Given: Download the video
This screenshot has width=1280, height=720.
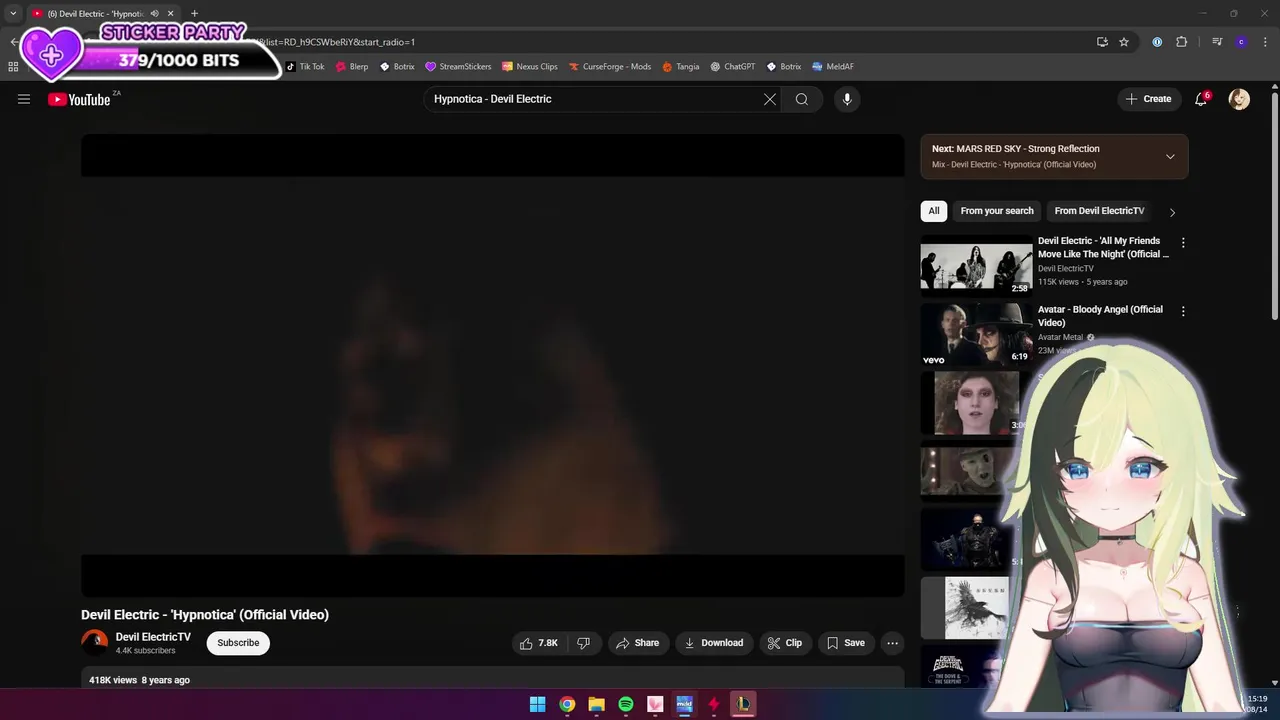Looking at the screenshot, I should click(714, 643).
